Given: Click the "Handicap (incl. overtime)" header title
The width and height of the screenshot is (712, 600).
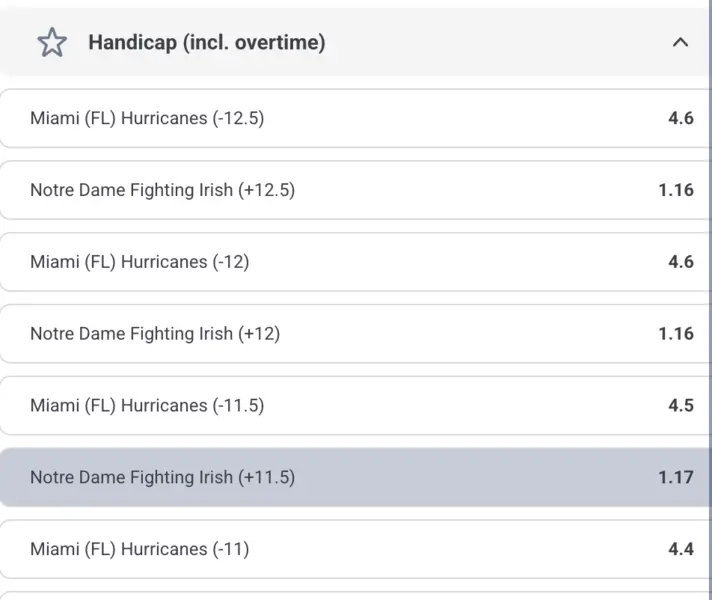Looking at the screenshot, I should tap(206, 43).
